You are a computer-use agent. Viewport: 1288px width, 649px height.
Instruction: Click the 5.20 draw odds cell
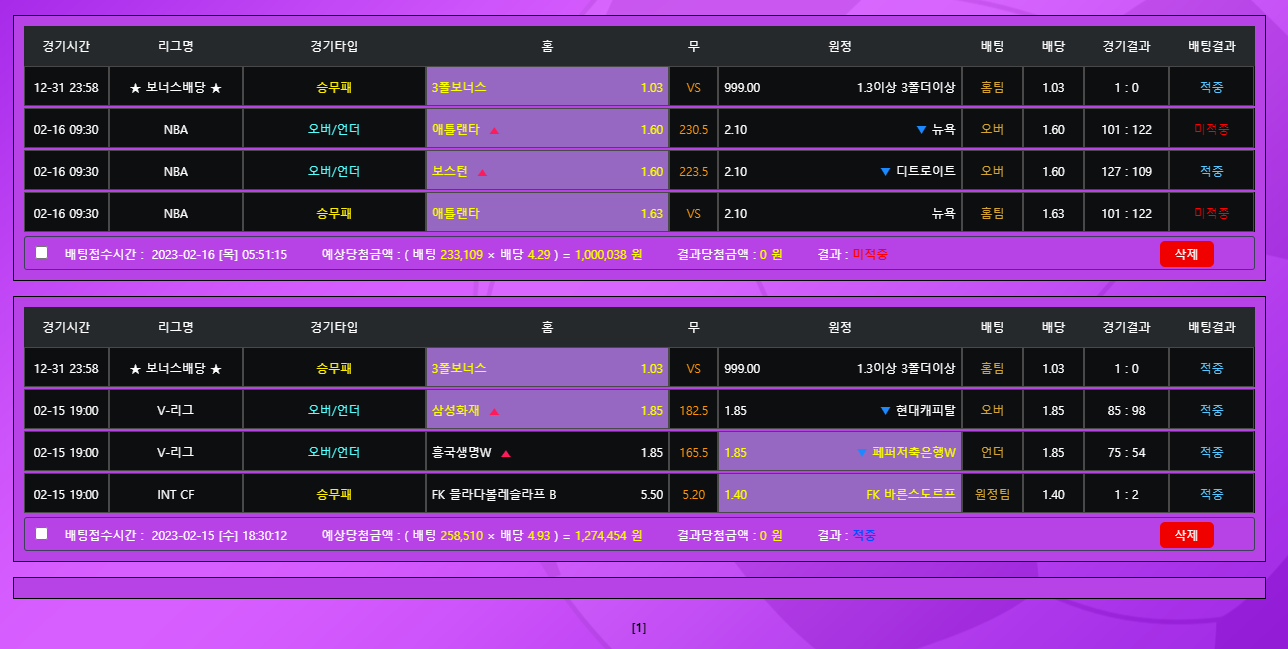(693, 494)
